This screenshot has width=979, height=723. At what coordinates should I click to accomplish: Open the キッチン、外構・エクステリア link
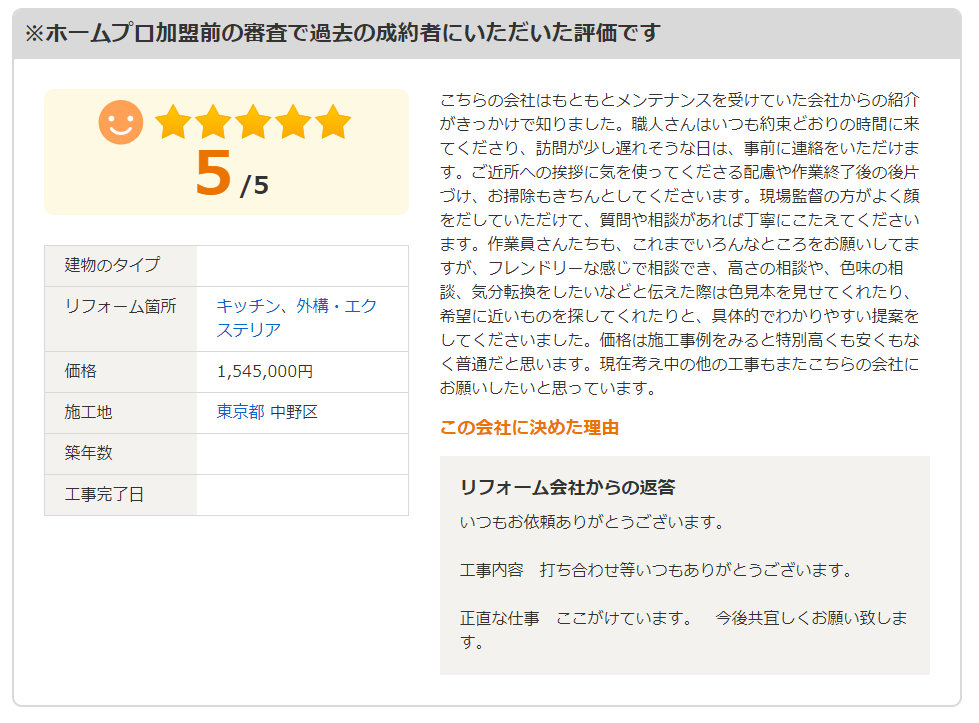(x=297, y=318)
